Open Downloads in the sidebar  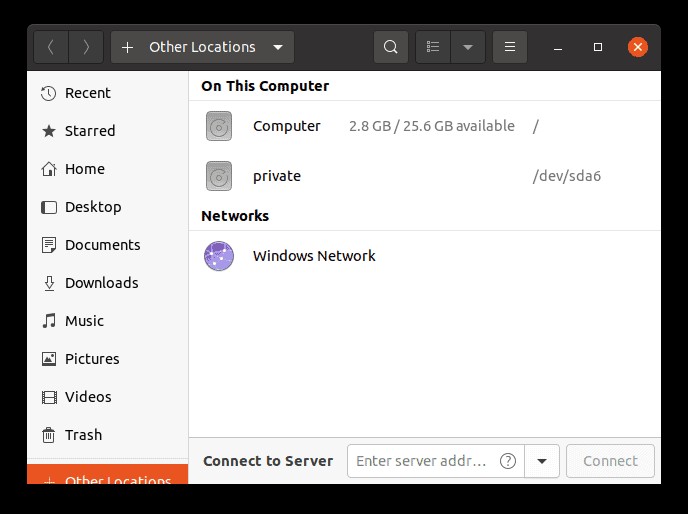click(x=108, y=283)
